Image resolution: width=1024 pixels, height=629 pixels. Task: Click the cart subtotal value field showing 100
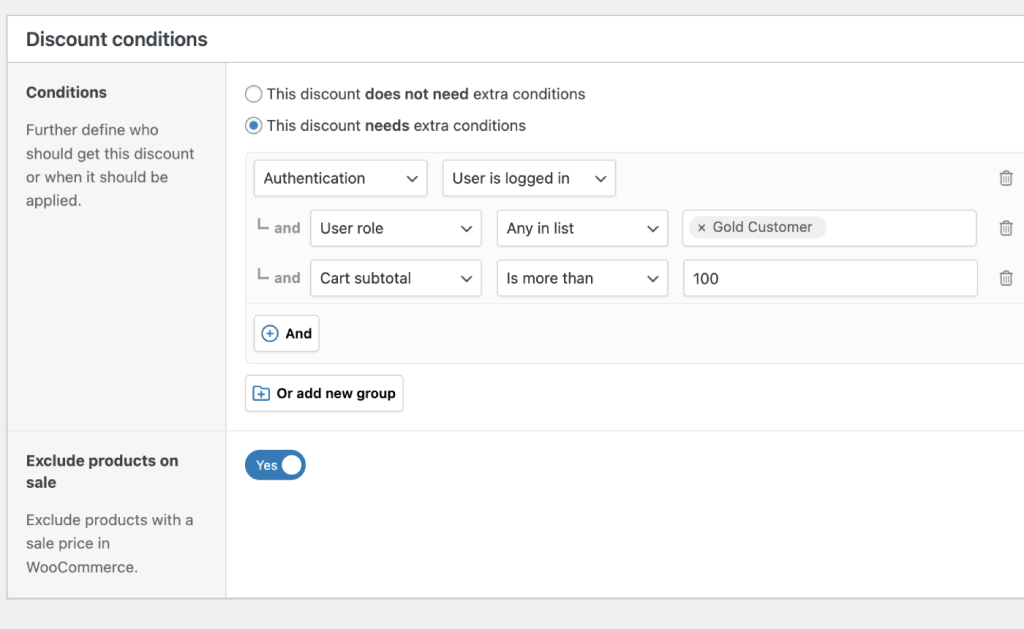click(x=829, y=278)
